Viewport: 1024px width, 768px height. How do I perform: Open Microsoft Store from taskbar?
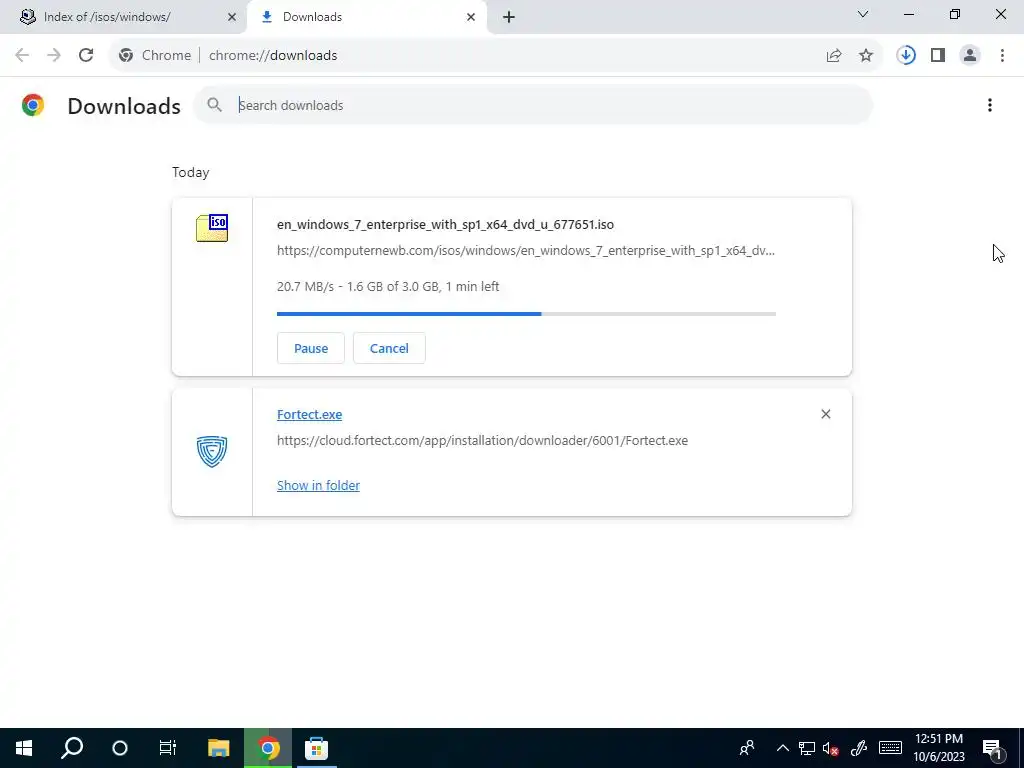click(x=316, y=748)
